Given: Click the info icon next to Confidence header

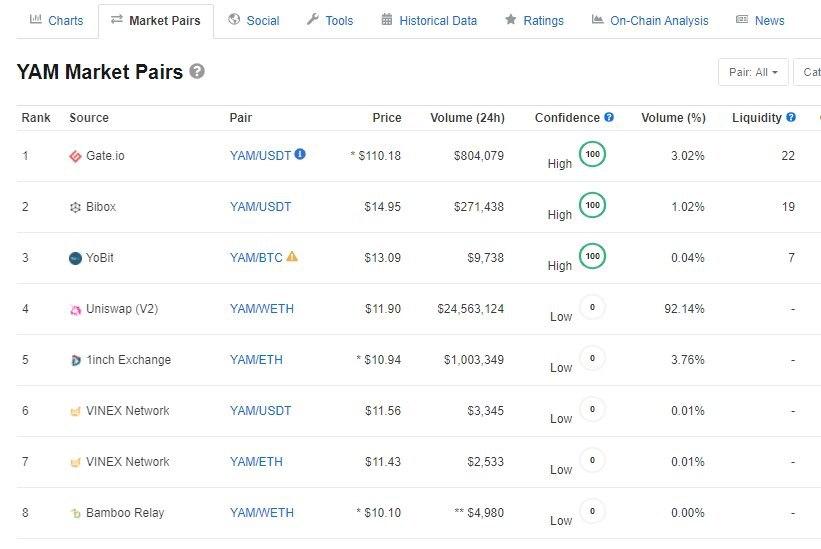Looking at the screenshot, I should [x=609, y=117].
